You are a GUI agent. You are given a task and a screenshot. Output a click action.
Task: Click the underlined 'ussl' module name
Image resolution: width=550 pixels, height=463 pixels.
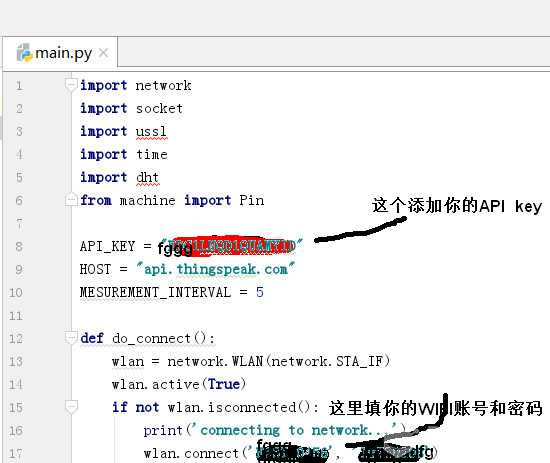[151, 132]
